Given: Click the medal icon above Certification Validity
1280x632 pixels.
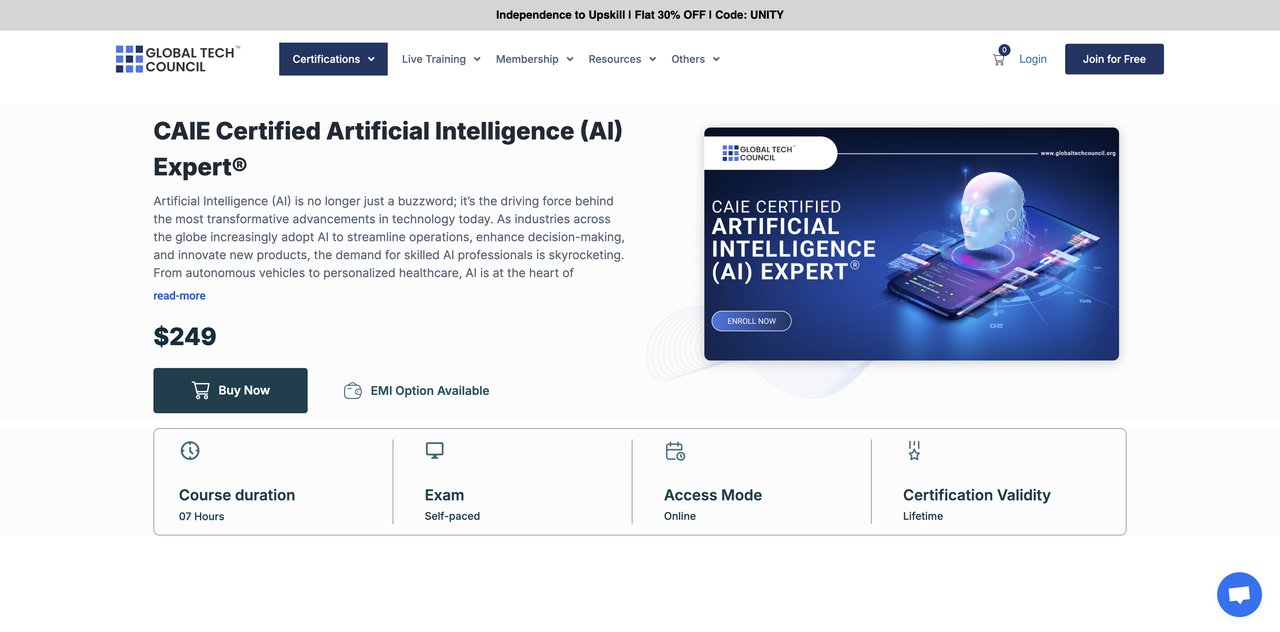Looking at the screenshot, I should (914, 451).
